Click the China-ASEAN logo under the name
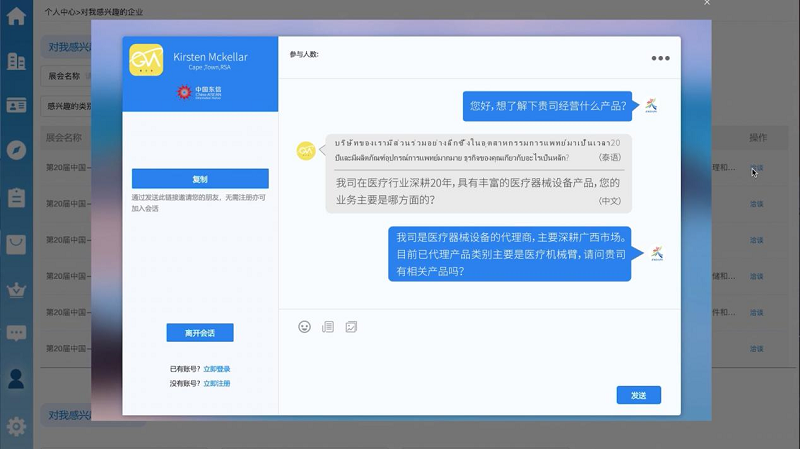 click(x=199, y=92)
